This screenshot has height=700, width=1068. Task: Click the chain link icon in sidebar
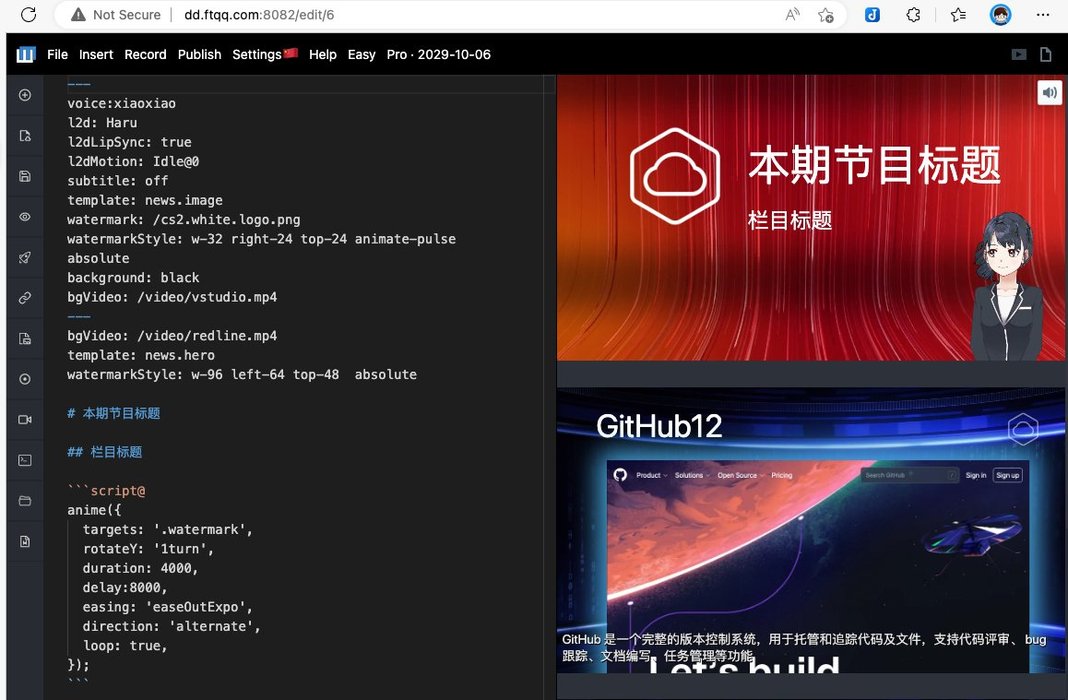(25, 298)
